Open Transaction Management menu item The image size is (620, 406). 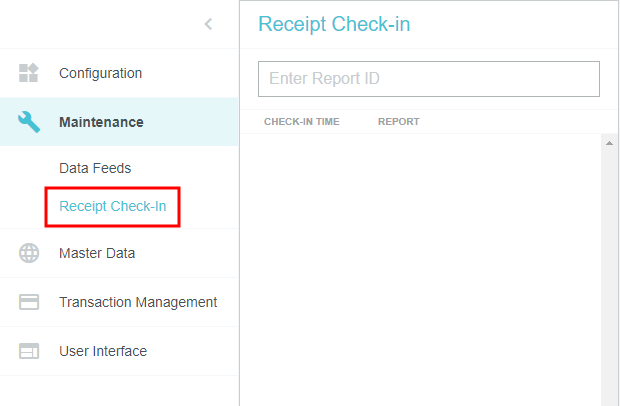tap(138, 302)
